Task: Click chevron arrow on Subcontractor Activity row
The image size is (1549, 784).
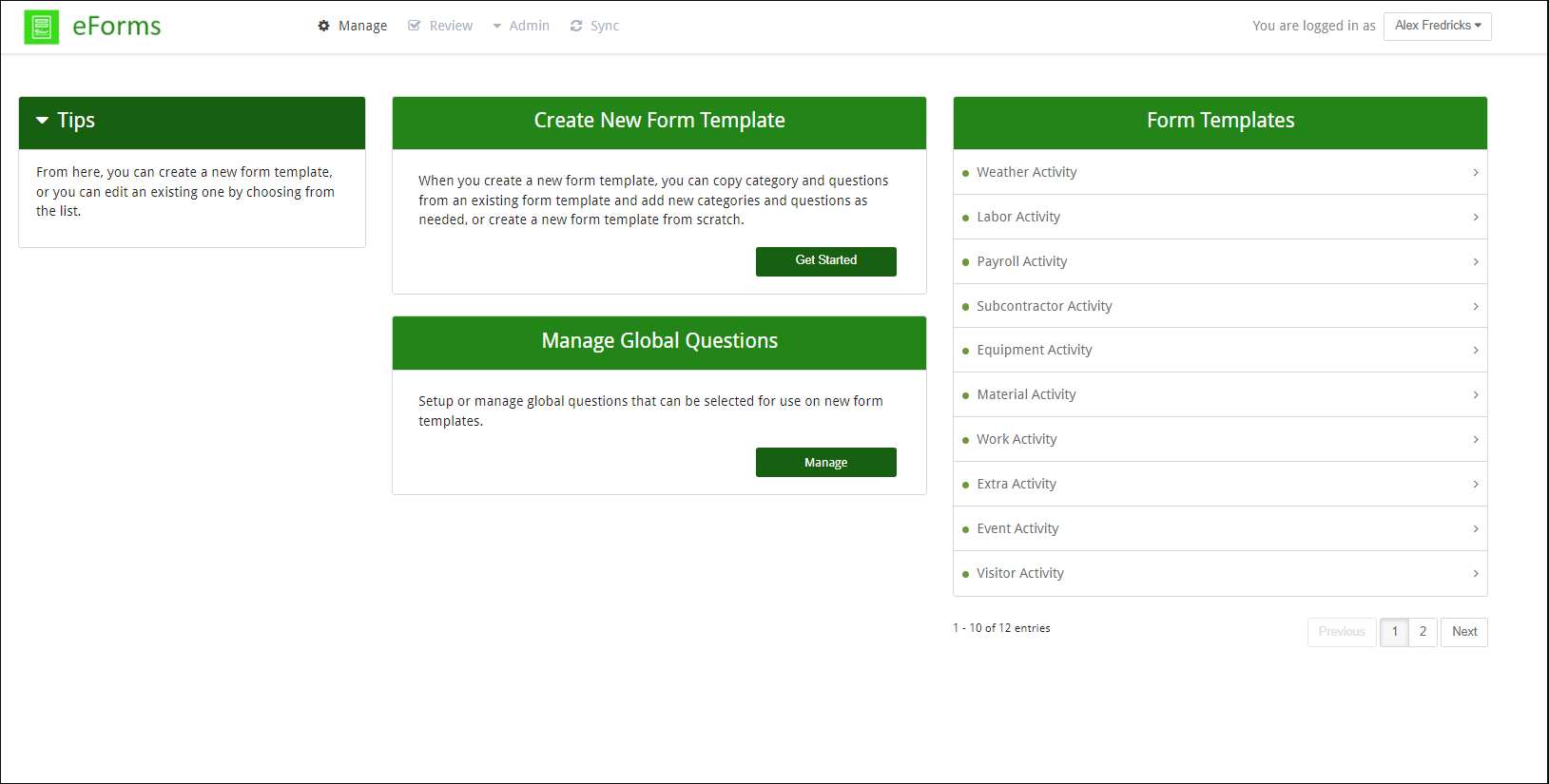Action: coord(1476,306)
